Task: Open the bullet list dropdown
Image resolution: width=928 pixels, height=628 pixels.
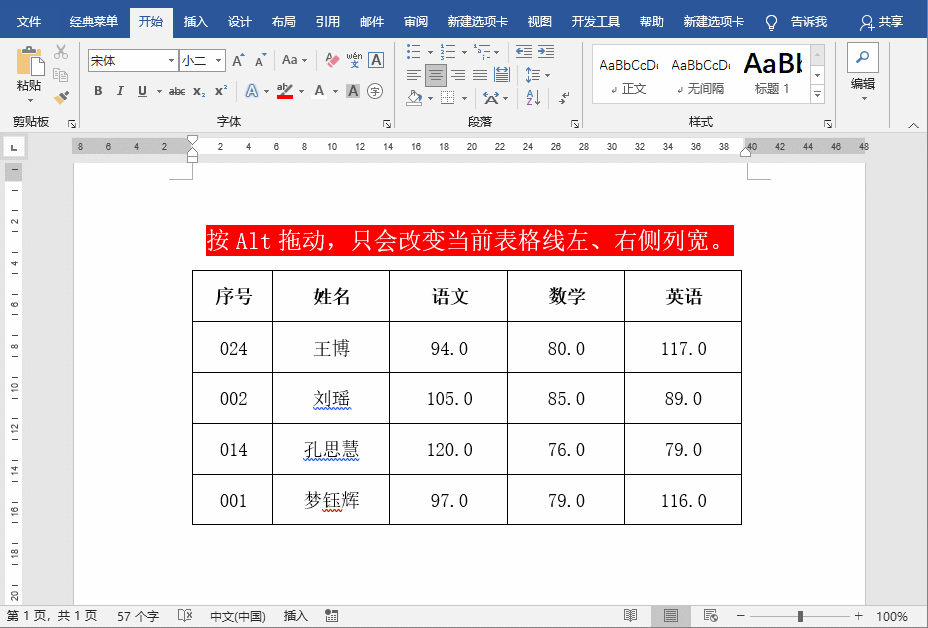Action: 430,52
